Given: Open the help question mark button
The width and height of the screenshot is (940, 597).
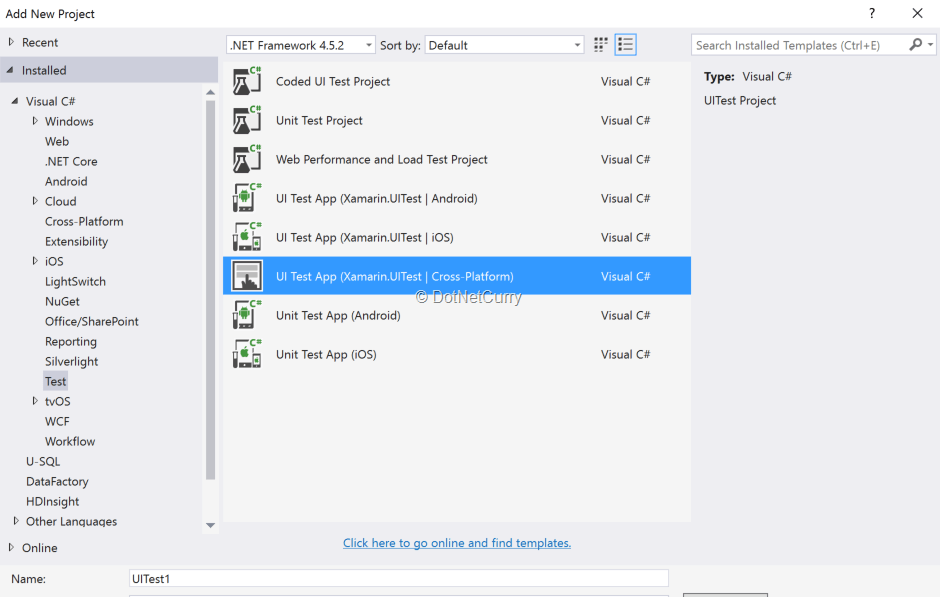Looking at the screenshot, I should coord(872,13).
